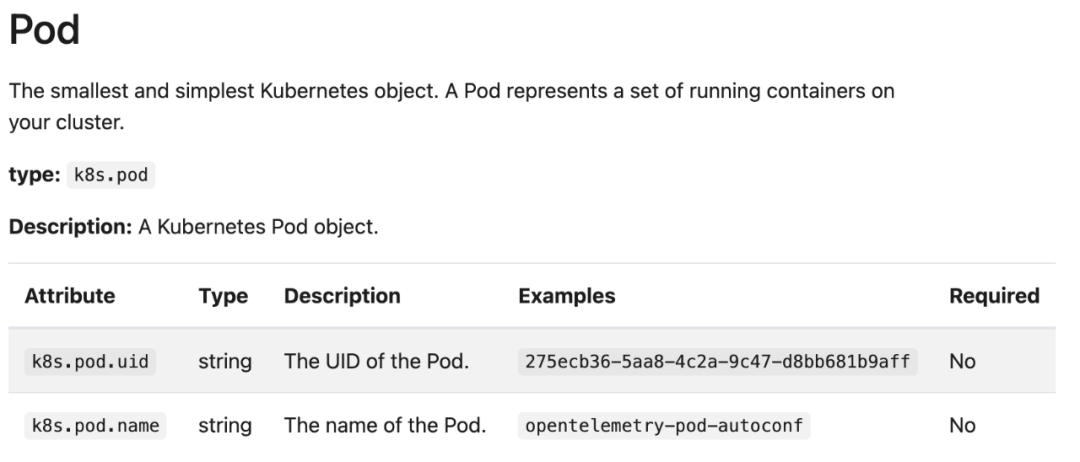This screenshot has height=462, width=1080.
Task: Click 'The name of the Pod.' description
Action: click(385, 426)
